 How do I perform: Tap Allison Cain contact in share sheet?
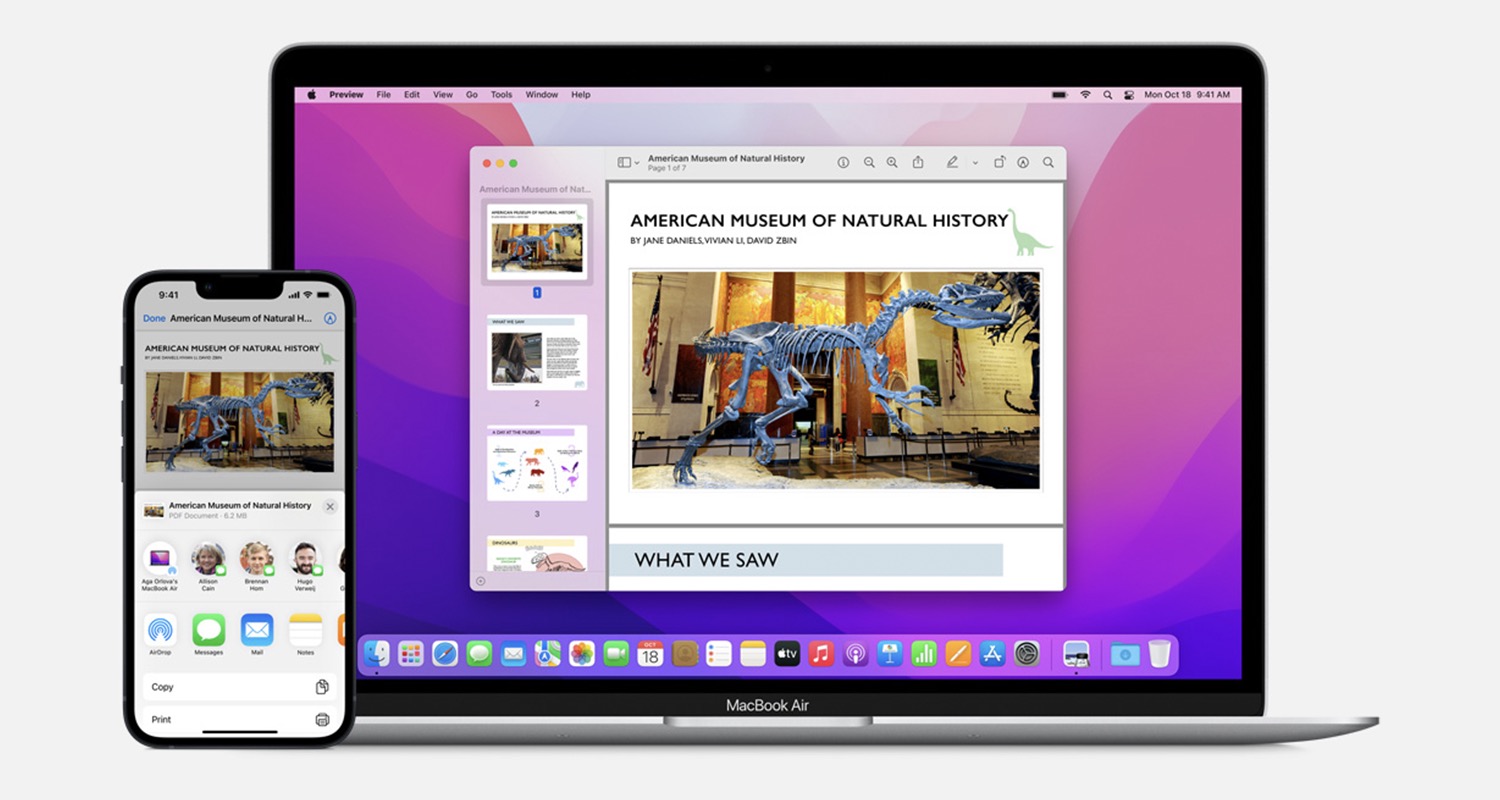click(208, 559)
